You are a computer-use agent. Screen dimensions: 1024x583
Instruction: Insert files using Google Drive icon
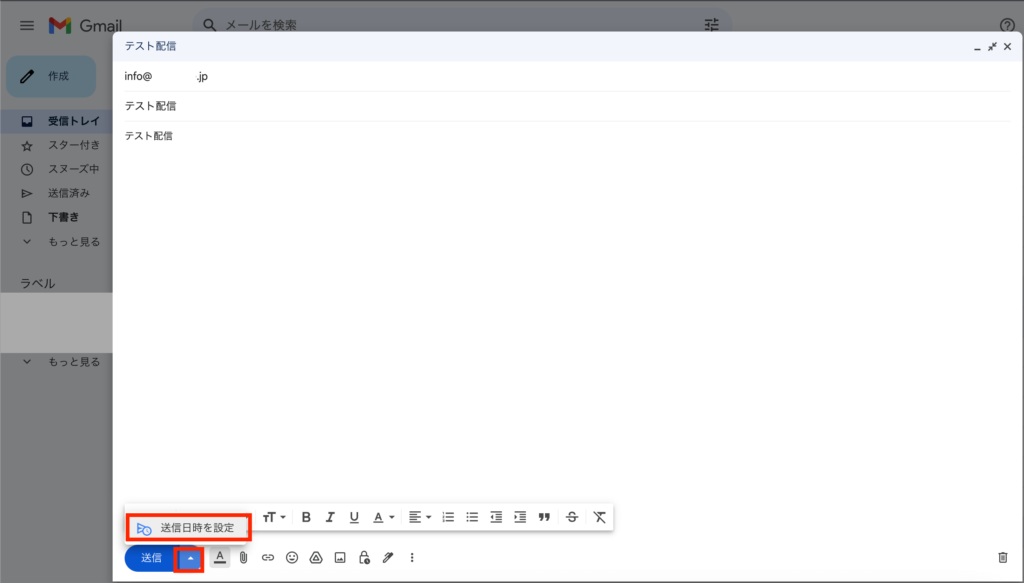point(316,558)
